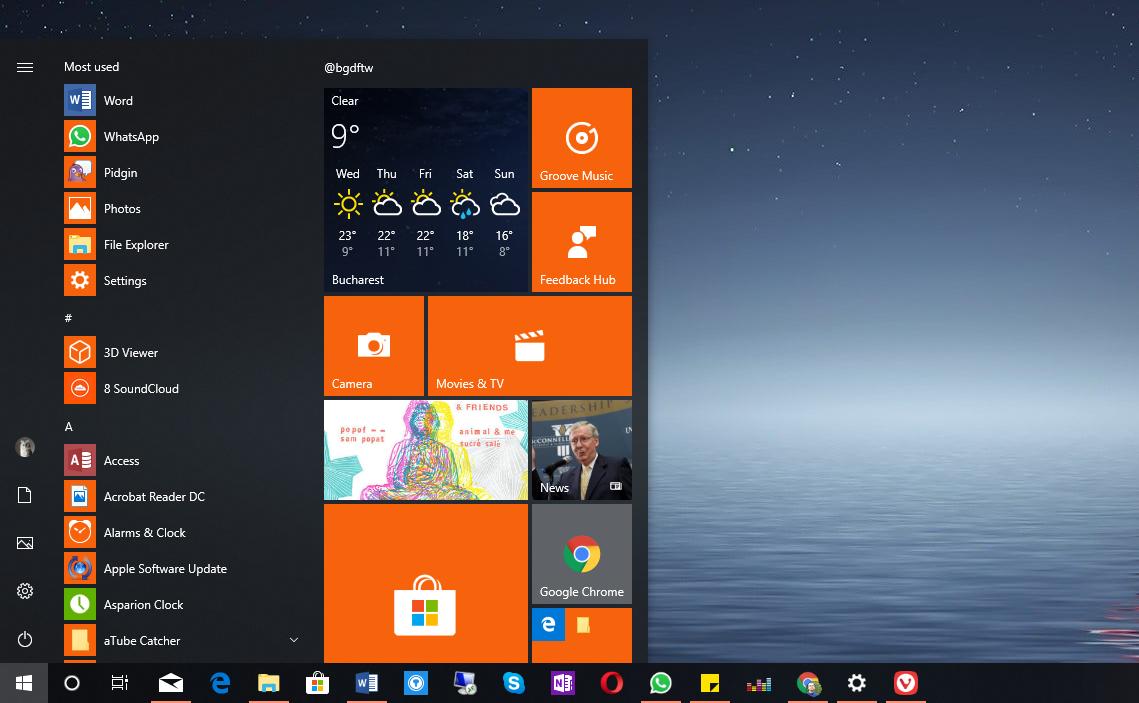Launch Opera from the taskbar
1139x703 pixels.
pos(612,683)
